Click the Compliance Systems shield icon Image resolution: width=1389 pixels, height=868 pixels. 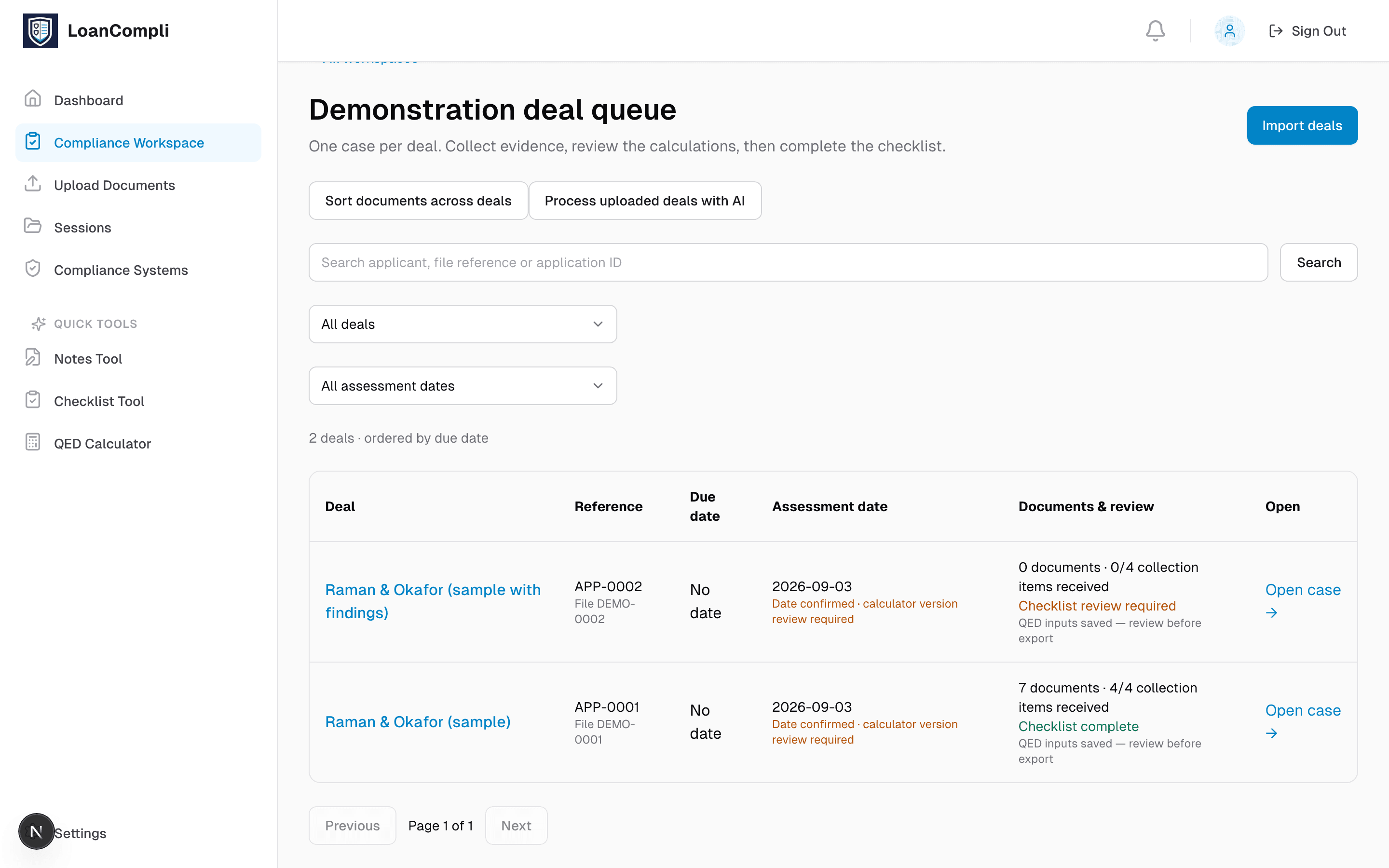click(33, 269)
